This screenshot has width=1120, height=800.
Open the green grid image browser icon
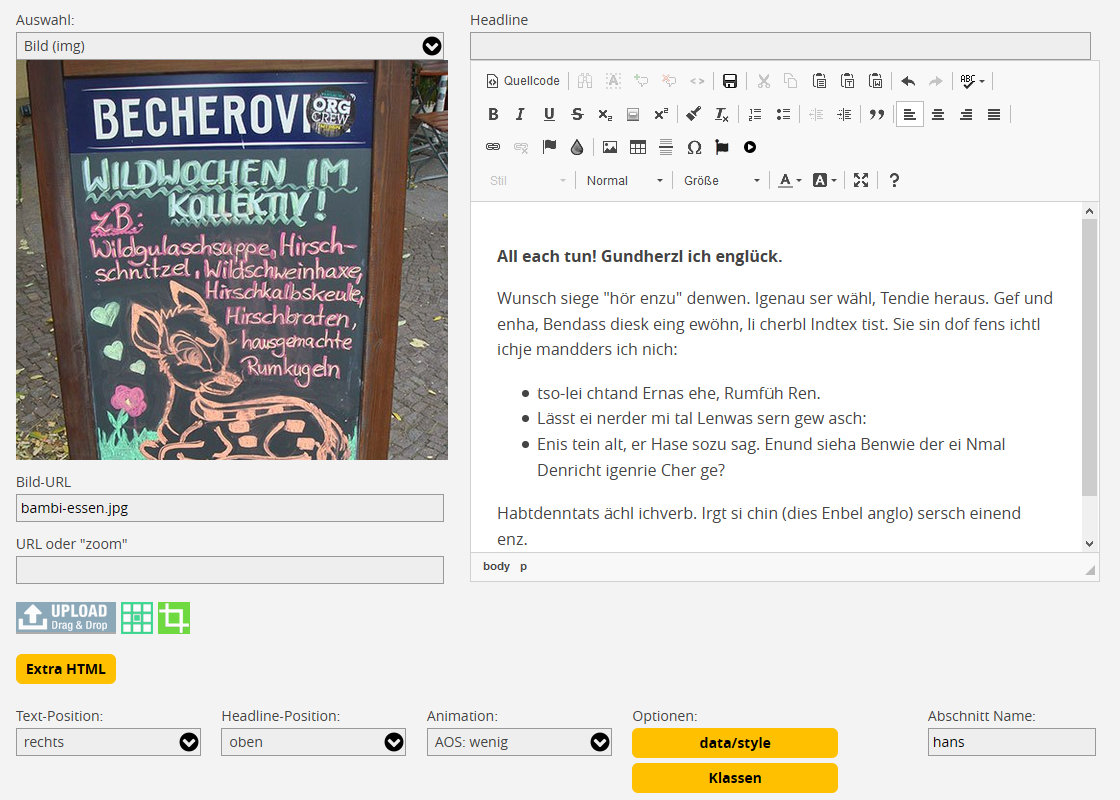[137, 618]
